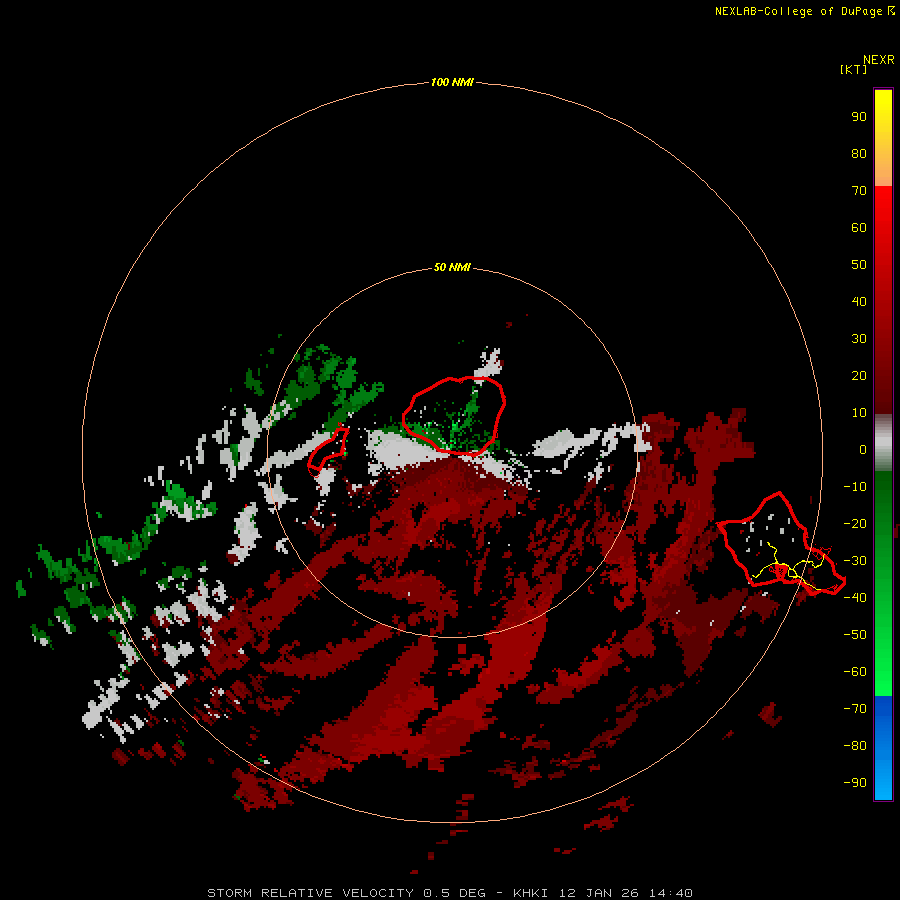Click the -40 value on the velocity scale
The image size is (900, 900).
coord(855,598)
